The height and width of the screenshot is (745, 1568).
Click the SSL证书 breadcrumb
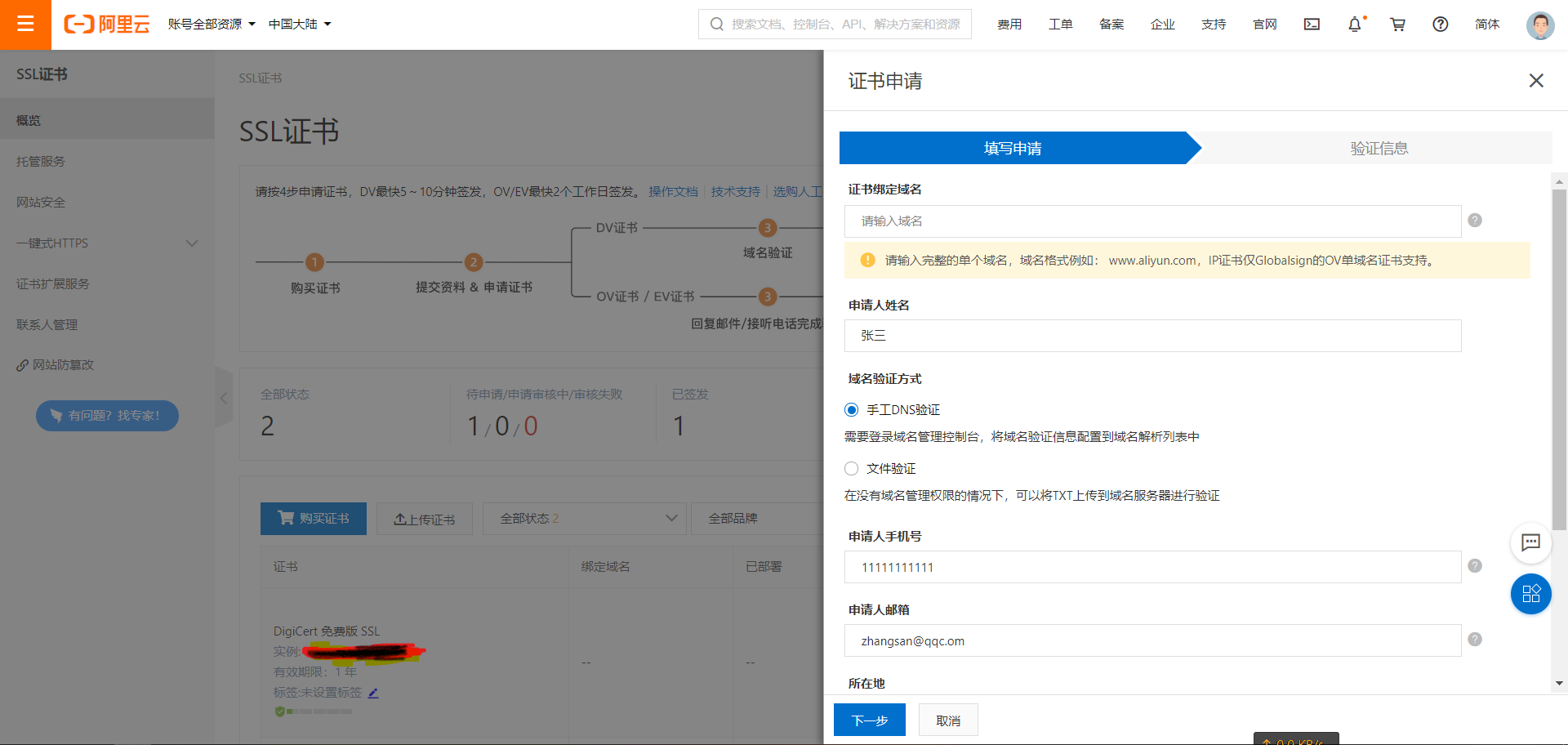pos(261,78)
